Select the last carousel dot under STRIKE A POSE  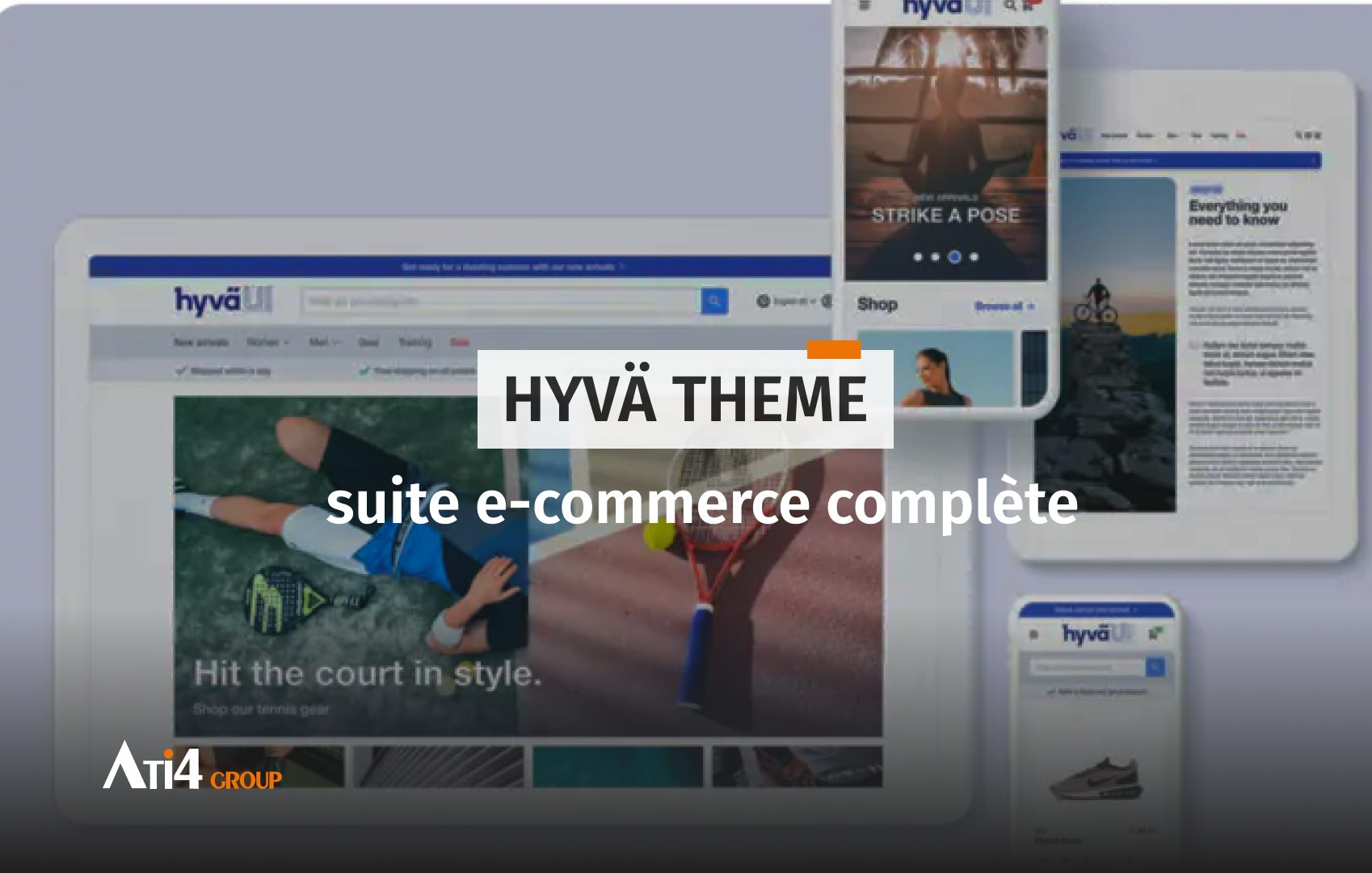974,257
